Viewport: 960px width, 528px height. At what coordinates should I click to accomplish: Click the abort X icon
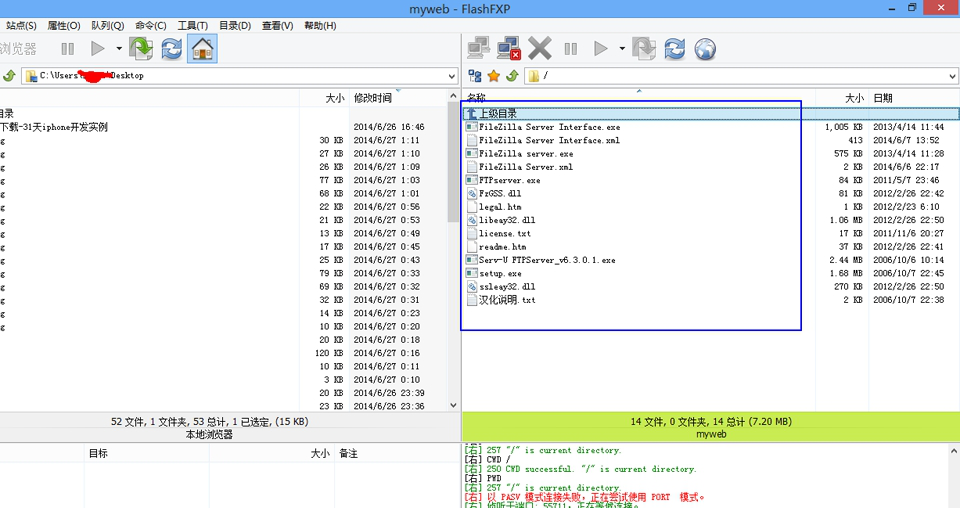tap(540, 48)
